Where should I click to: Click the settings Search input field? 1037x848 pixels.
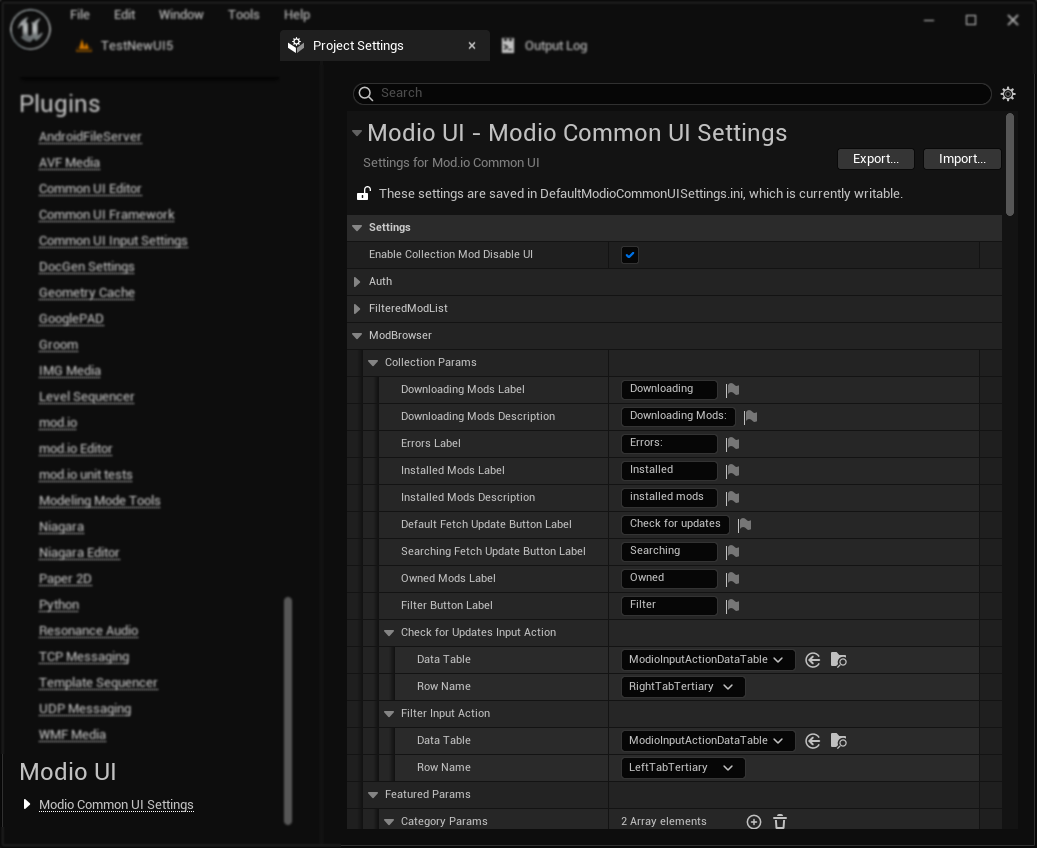pyautogui.click(x=672, y=93)
